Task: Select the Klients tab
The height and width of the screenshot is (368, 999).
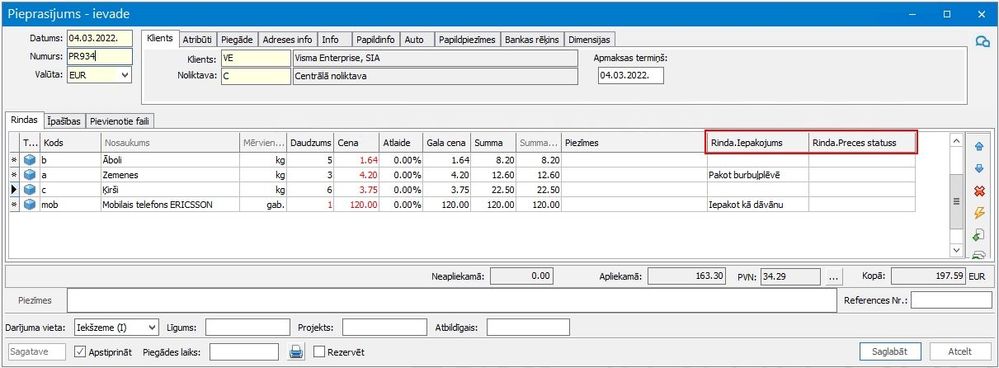Action: [159, 38]
